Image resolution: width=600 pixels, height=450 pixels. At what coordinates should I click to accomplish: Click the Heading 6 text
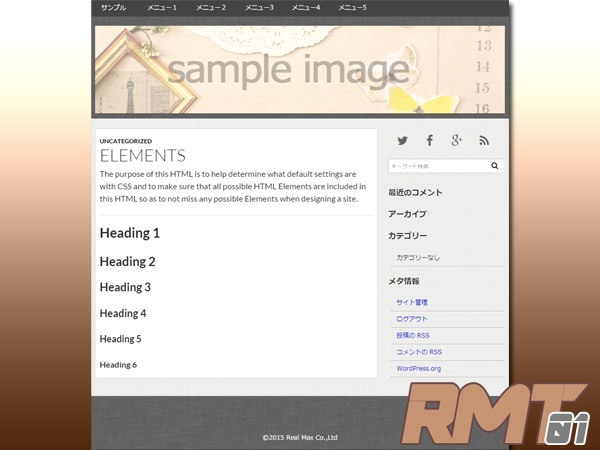point(118,365)
